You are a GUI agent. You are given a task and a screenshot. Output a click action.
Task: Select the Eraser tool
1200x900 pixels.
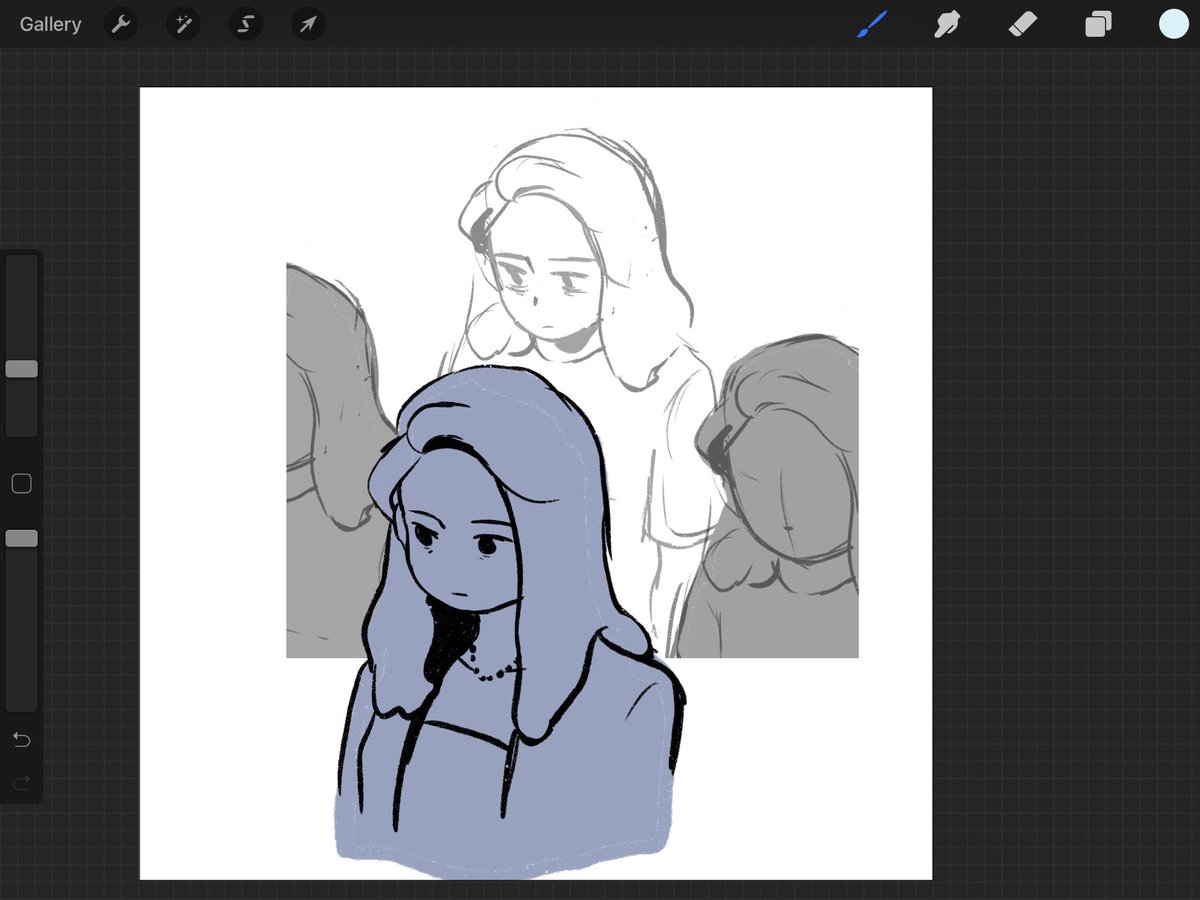[x=1023, y=24]
